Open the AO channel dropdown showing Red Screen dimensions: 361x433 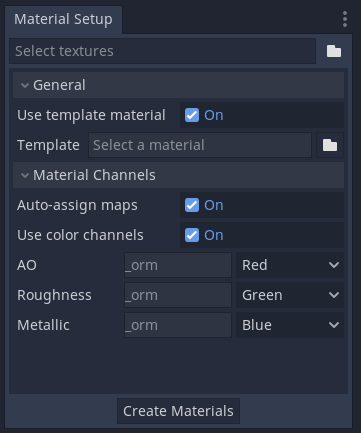(290, 265)
